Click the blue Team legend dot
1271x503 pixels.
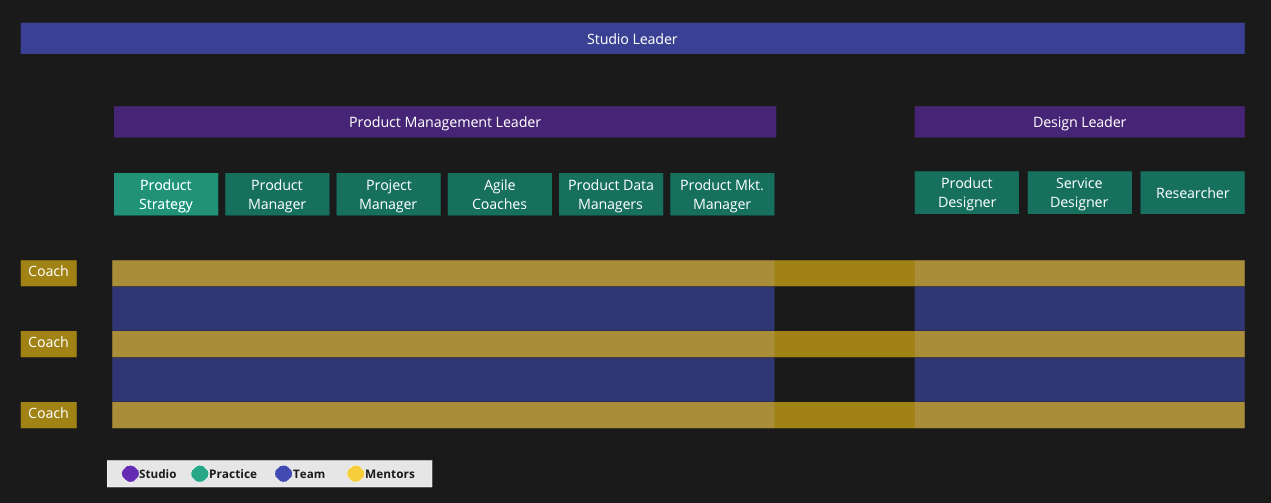point(284,474)
